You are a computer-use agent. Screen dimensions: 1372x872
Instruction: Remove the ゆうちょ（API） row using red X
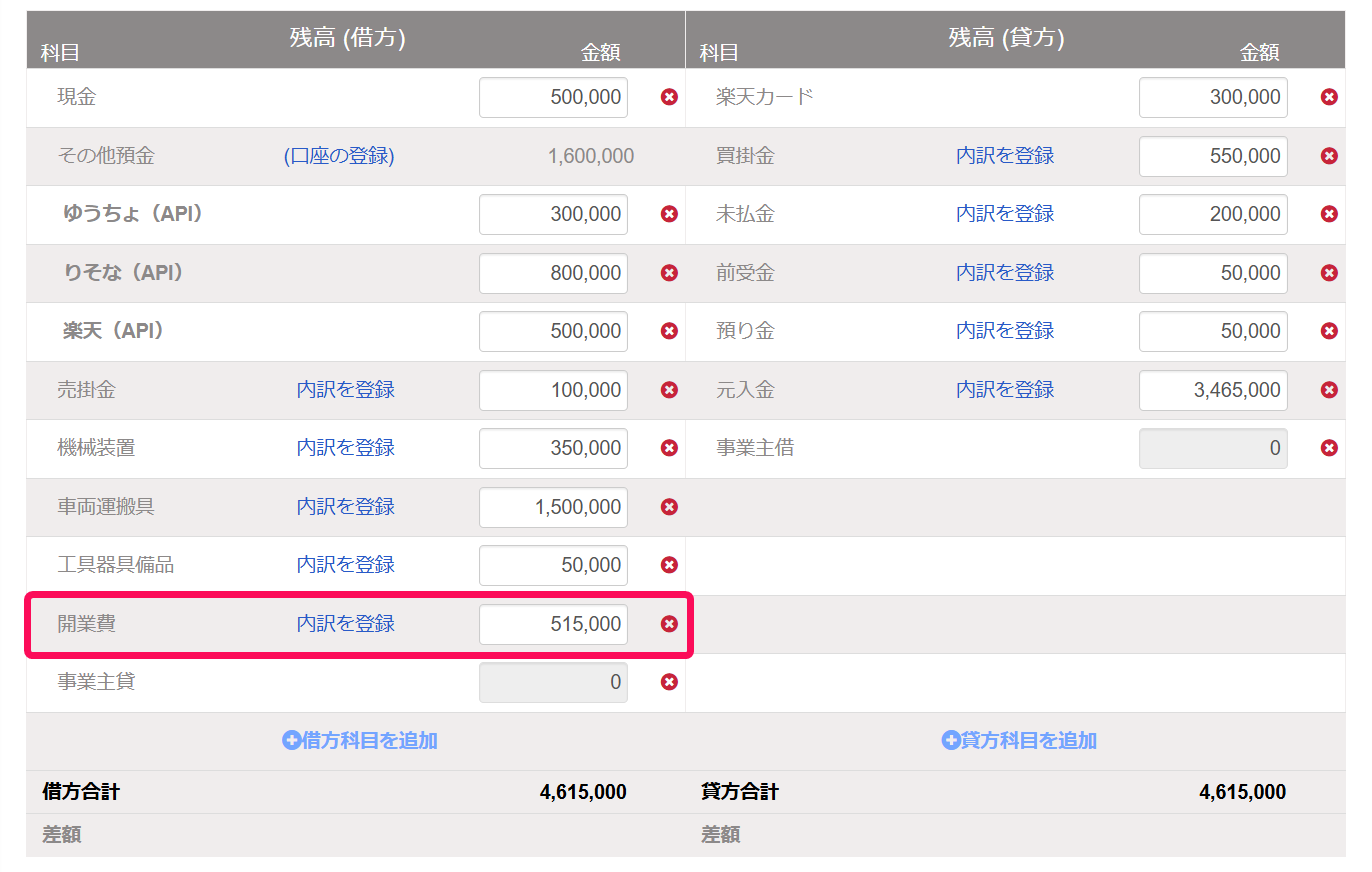(669, 214)
